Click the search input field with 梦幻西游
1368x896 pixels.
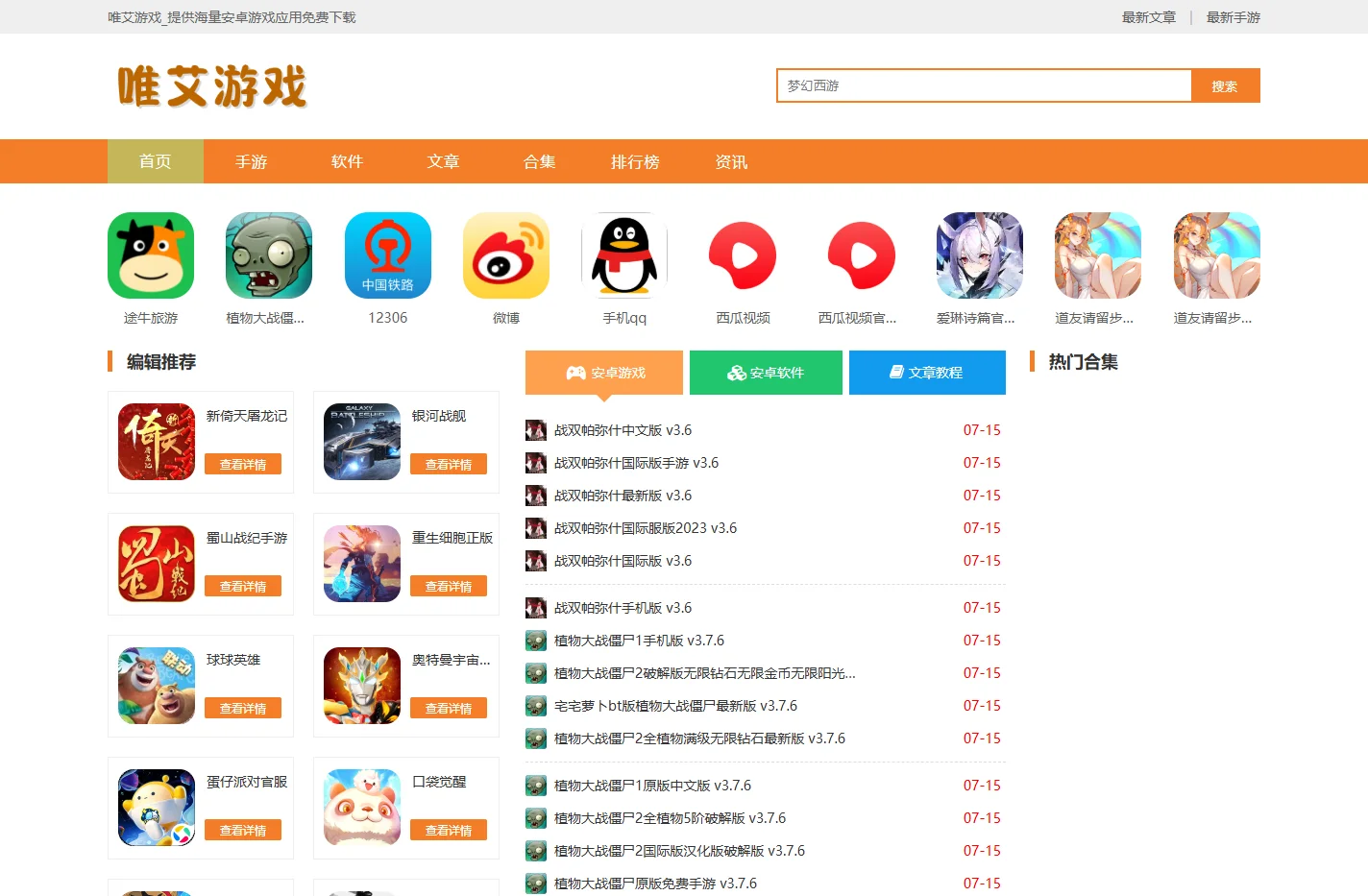[x=984, y=85]
